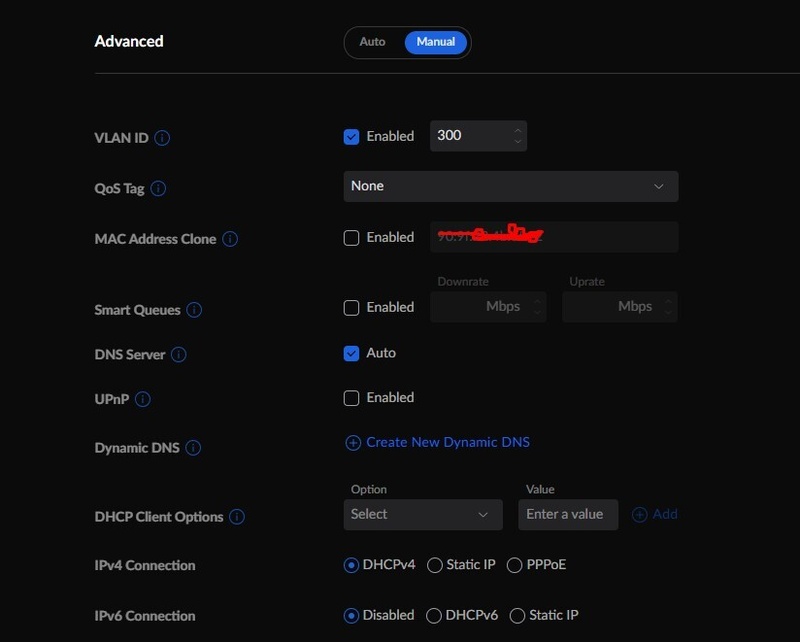This screenshot has width=800, height=642.
Task: Click the DHCP Value 'Enter a value' field
Action: point(568,514)
